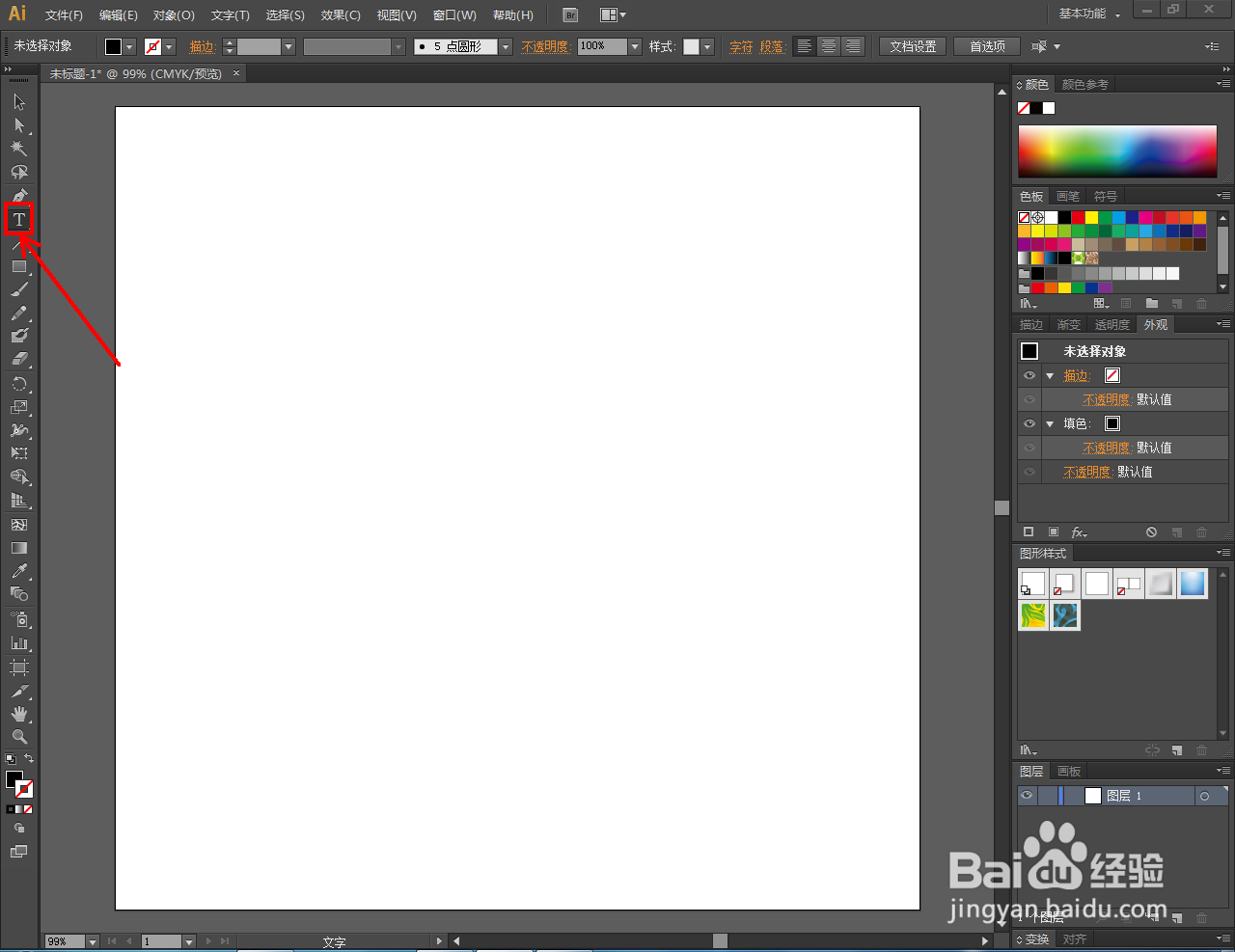
Task: Open the 效果(C) menu
Action: pyautogui.click(x=341, y=15)
